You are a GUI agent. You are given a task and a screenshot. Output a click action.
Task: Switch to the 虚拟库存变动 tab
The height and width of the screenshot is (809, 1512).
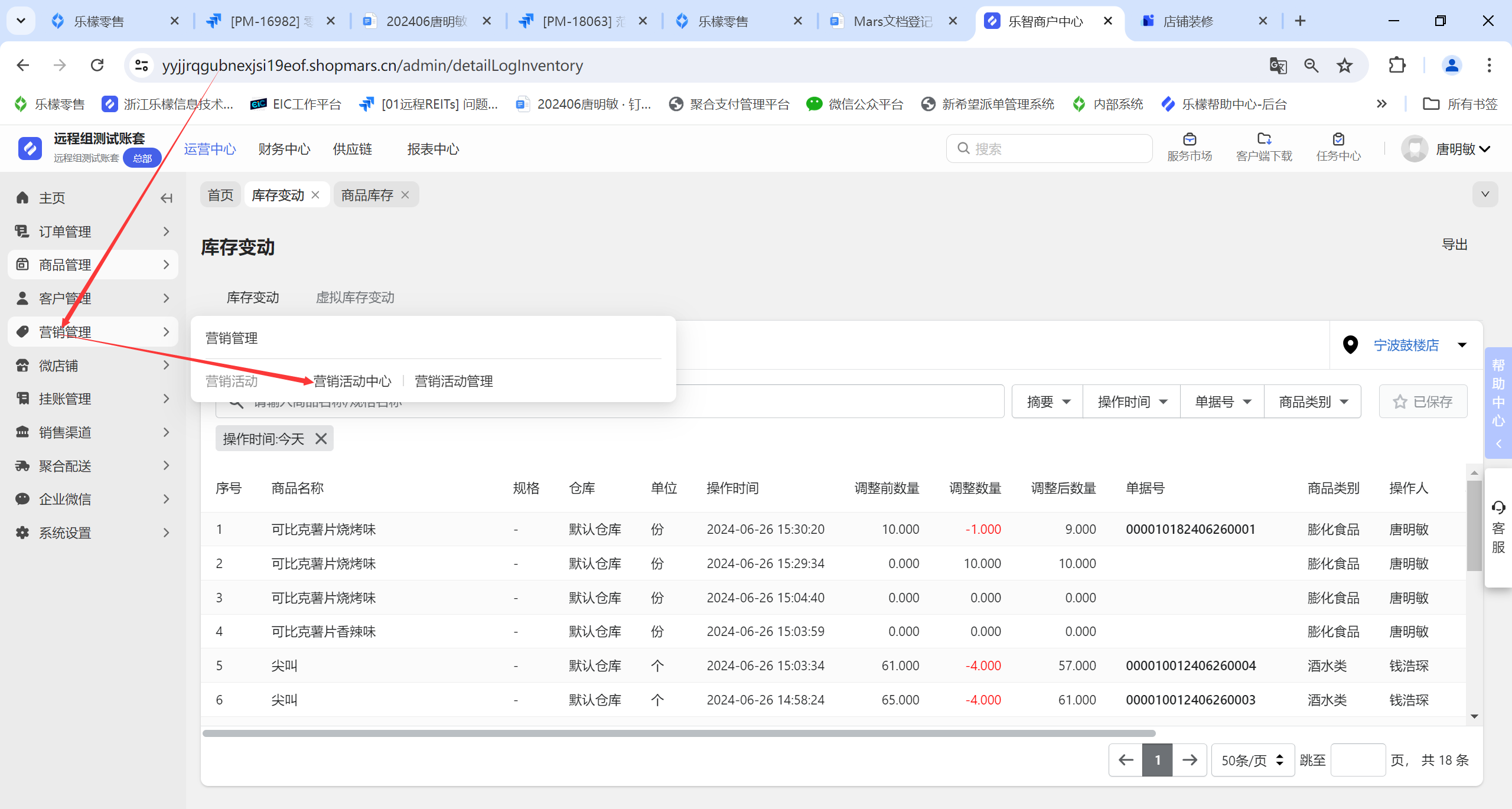tap(355, 297)
